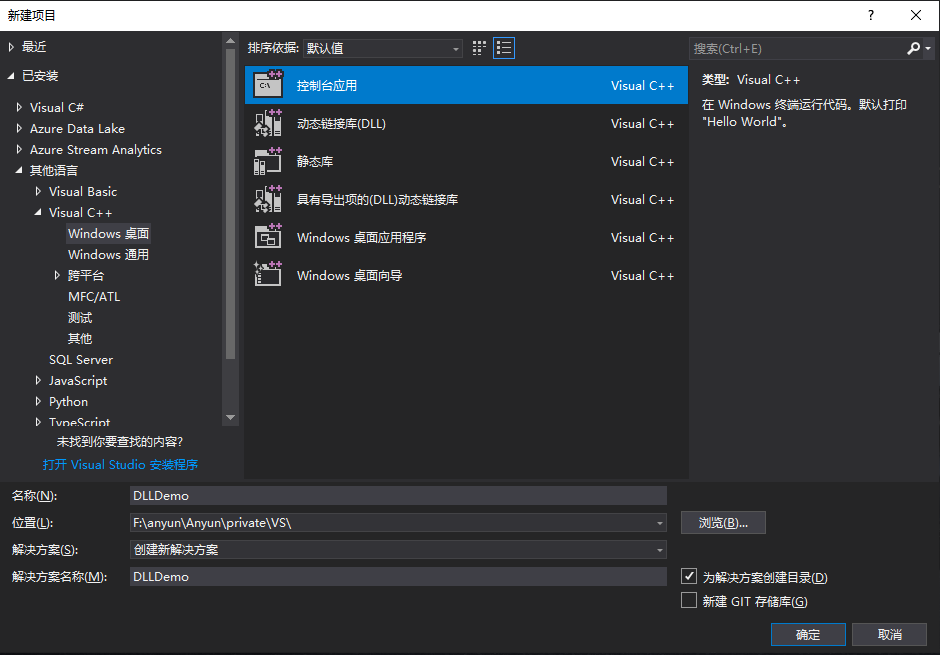
Task: Click the Windows 桌面应用程序 template icon
Action: (x=267, y=237)
